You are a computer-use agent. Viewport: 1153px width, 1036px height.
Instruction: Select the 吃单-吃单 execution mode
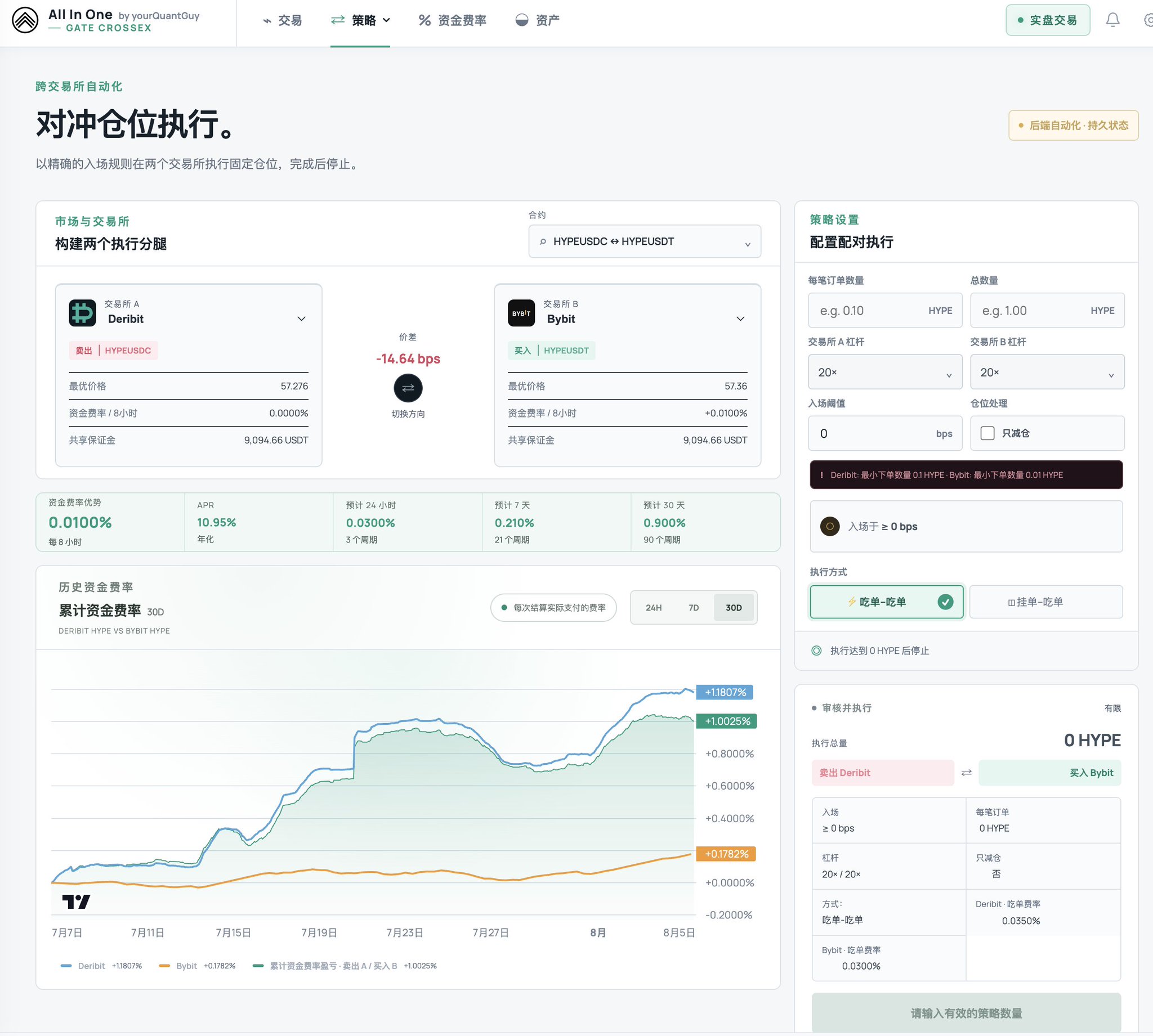(887, 602)
